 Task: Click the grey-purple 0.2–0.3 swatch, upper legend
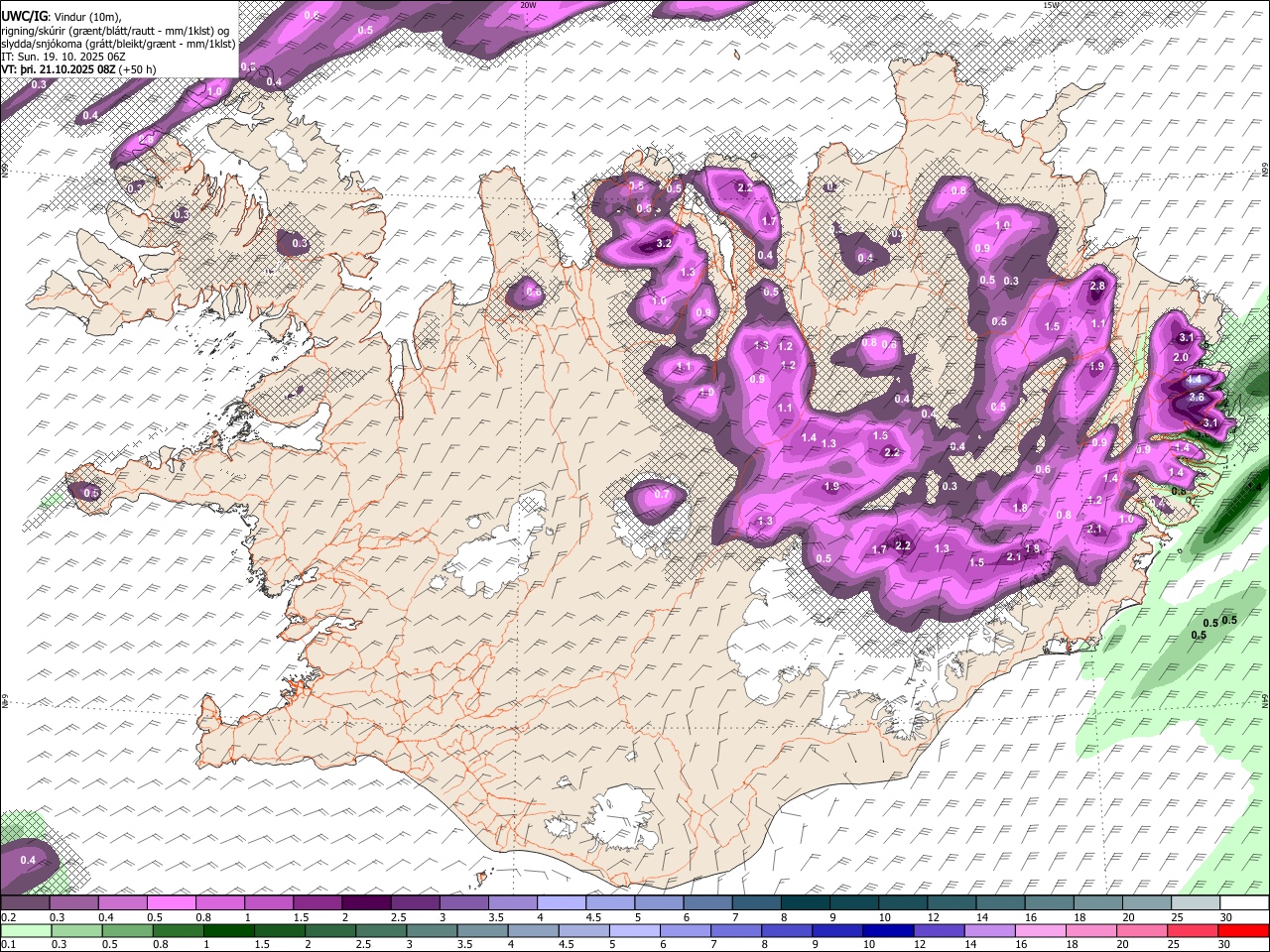click(x=25, y=903)
